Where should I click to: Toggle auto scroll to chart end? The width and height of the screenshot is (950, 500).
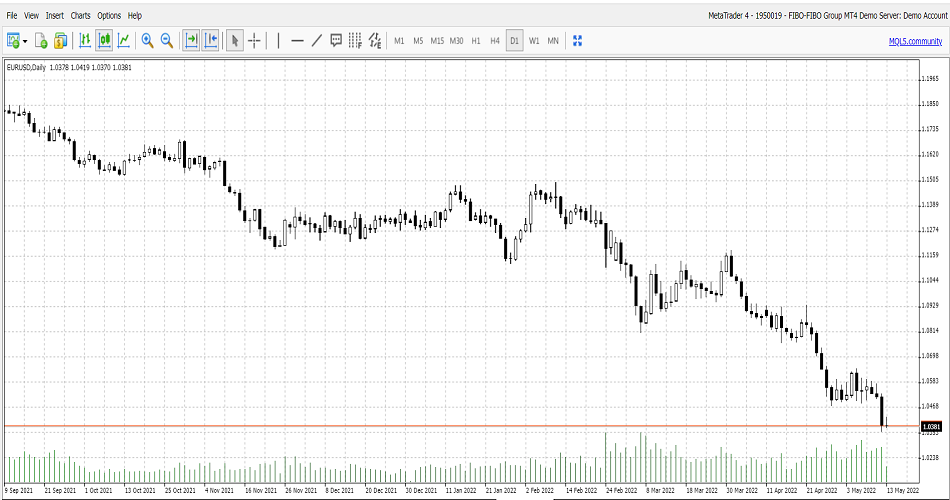(191, 41)
